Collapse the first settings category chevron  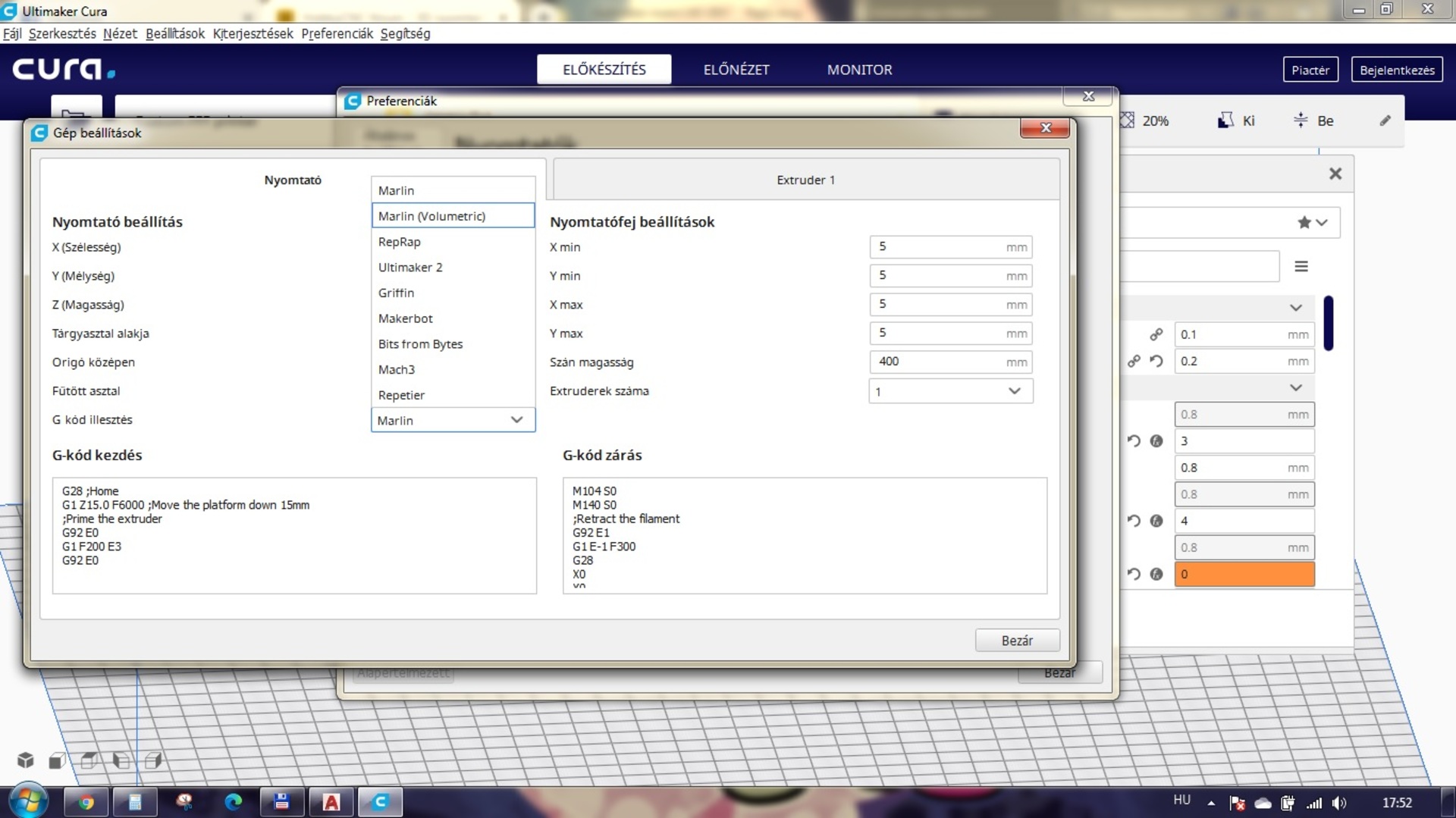(1296, 307)
